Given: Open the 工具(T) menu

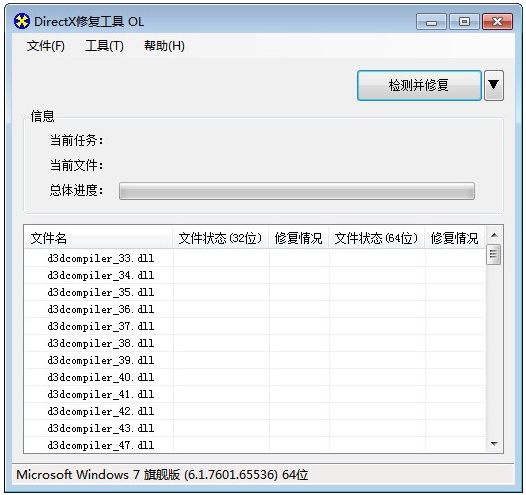Looking at the screenshot, I should point(104,46).
